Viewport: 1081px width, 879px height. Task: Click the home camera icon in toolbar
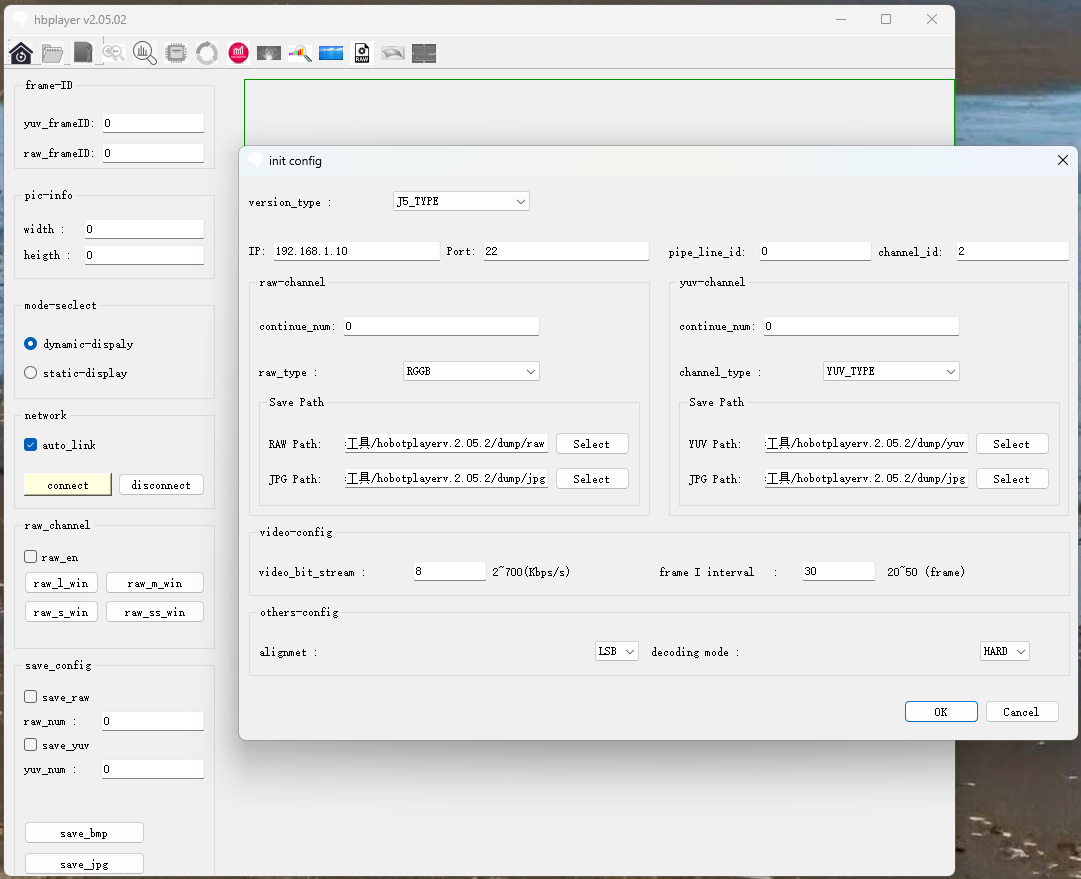21,53
